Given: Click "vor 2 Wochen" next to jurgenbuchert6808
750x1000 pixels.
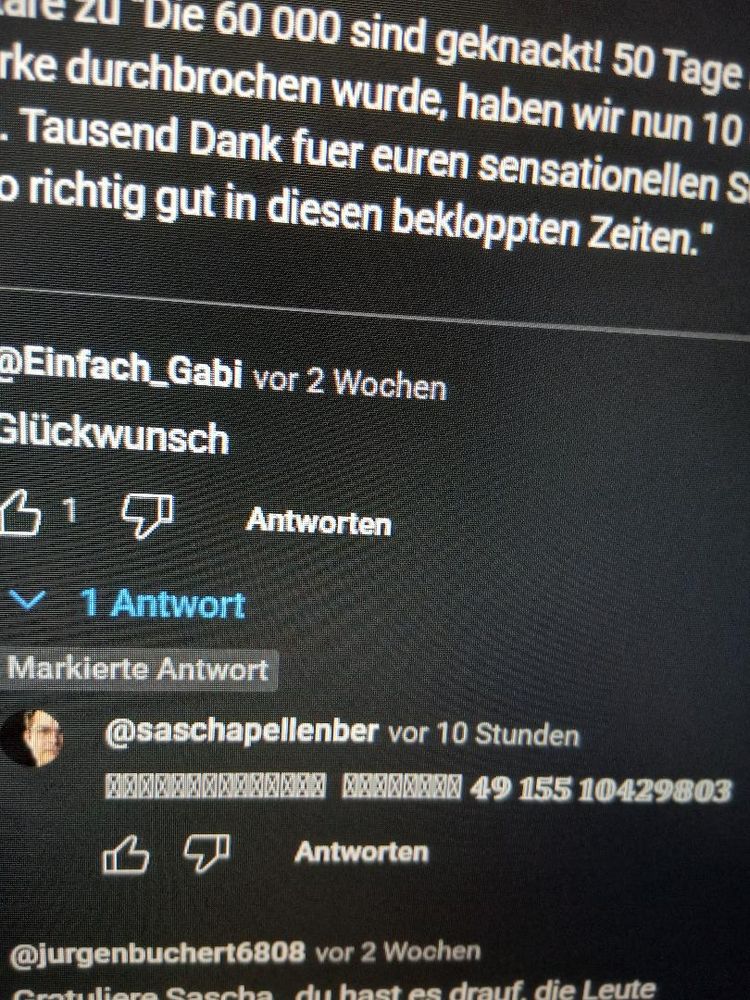Looking at the screenshot, I should coord(398,952).
